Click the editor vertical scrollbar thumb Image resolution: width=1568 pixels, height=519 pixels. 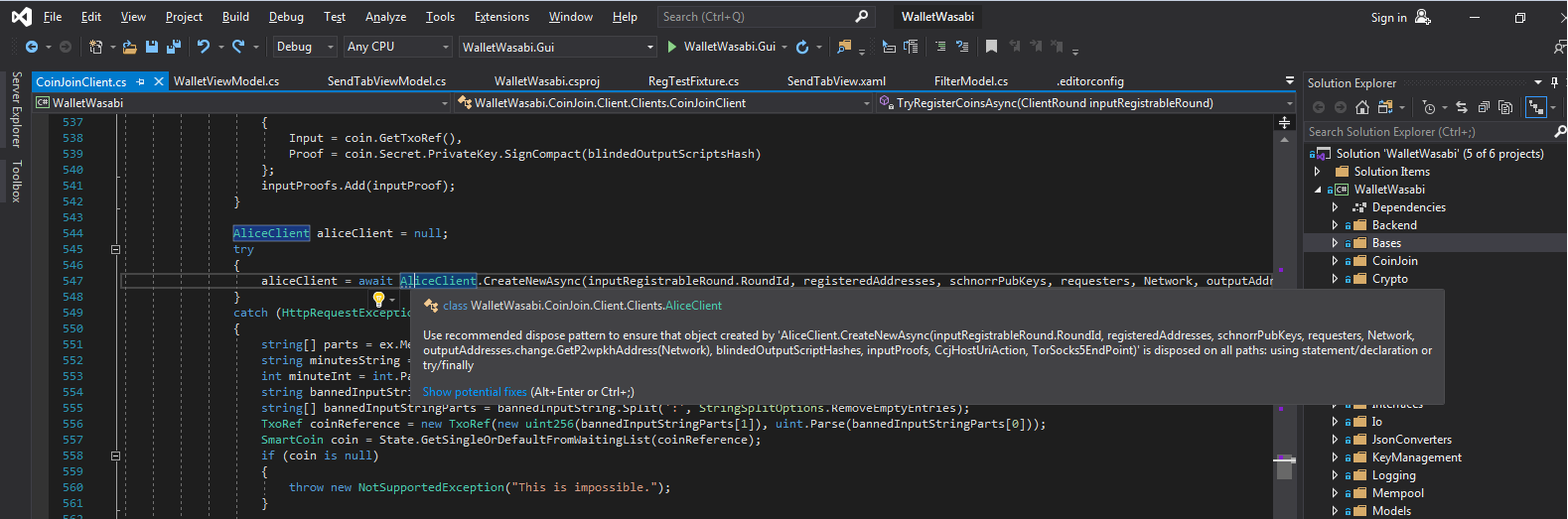[x=1284, y=468]
